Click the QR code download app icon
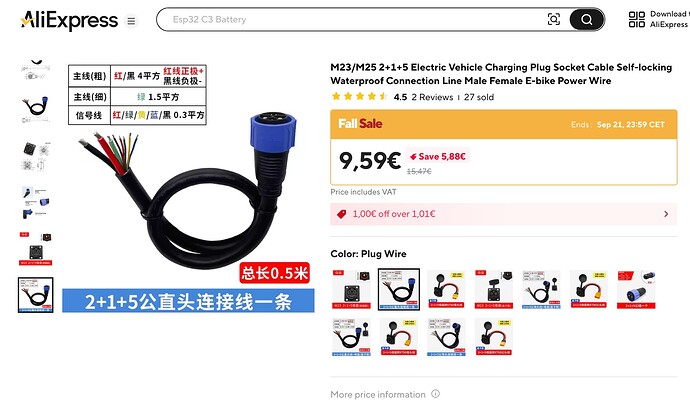The image size is (690, 420). (x=637, y=19)
